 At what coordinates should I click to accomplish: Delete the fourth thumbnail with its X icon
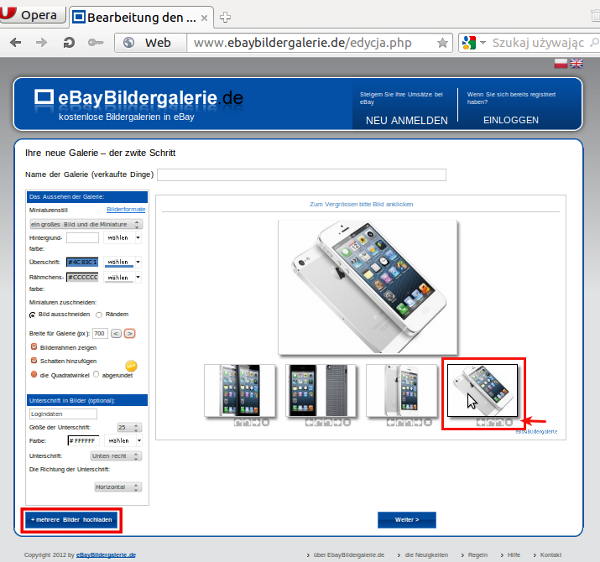(x=509, y=422)
